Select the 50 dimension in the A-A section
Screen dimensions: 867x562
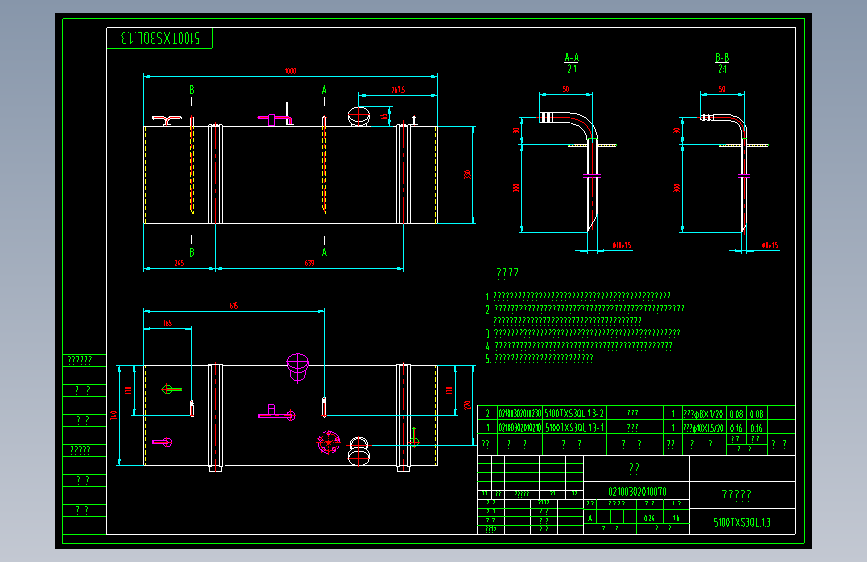566,89
